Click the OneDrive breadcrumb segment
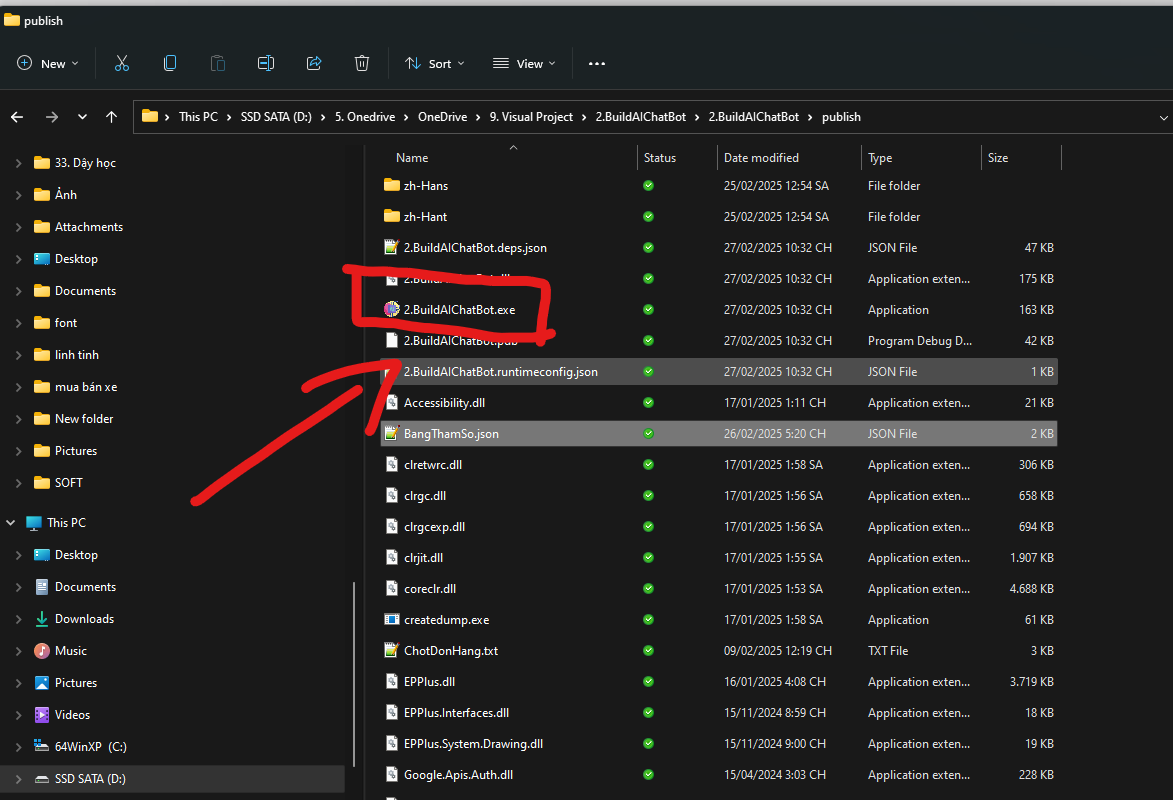Viewport: 1173px width, 800px height. point(442,117)
